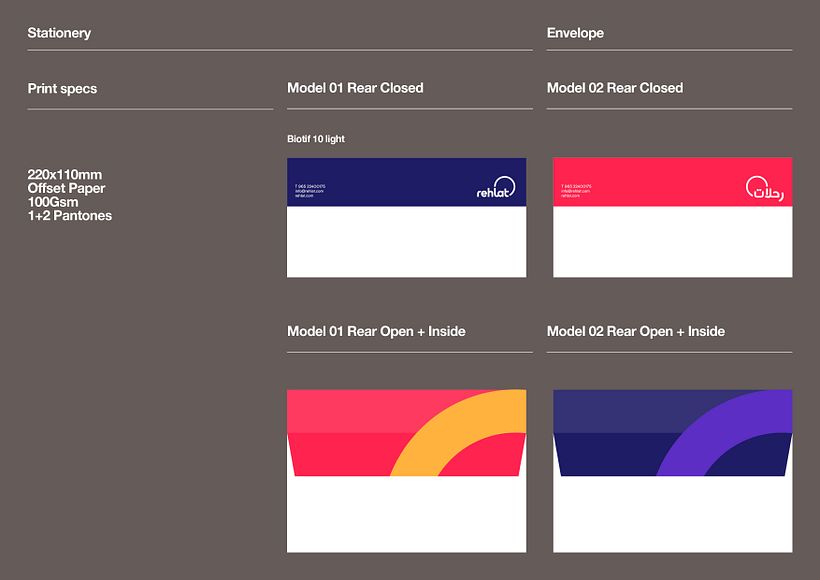
Task: Select the Stationery heading
Action: (60, 32)
